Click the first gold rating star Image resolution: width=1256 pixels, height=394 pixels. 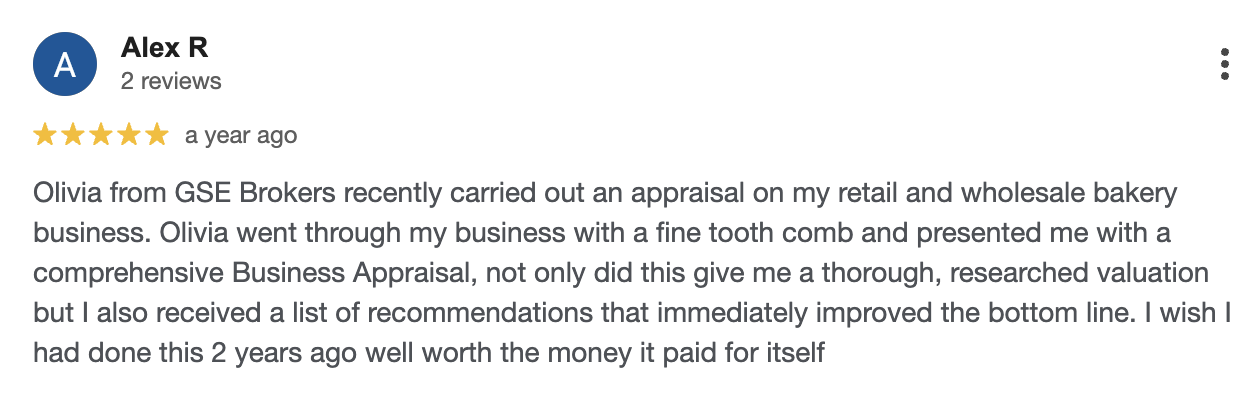pos(45,135)
